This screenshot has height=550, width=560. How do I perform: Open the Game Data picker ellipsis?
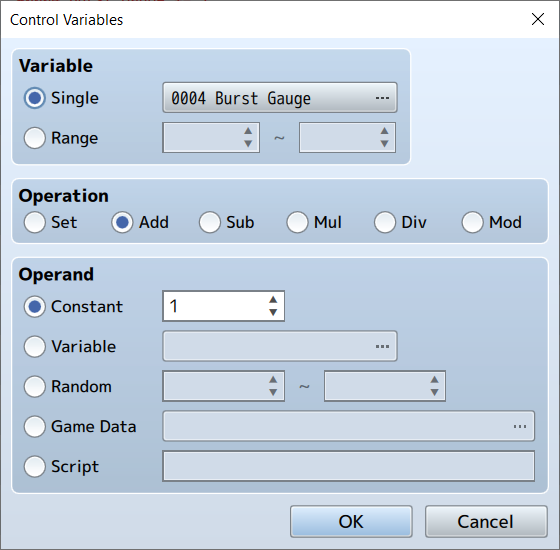(x=520, y=426)
